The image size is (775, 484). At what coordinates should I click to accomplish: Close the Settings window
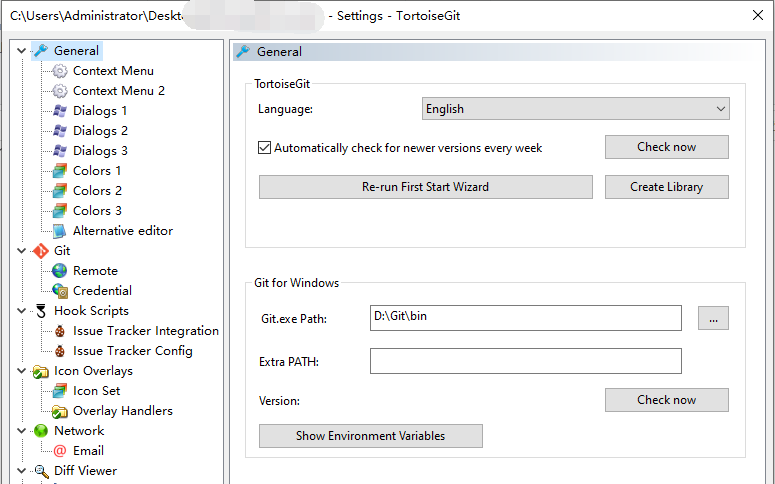coord(758,15)
